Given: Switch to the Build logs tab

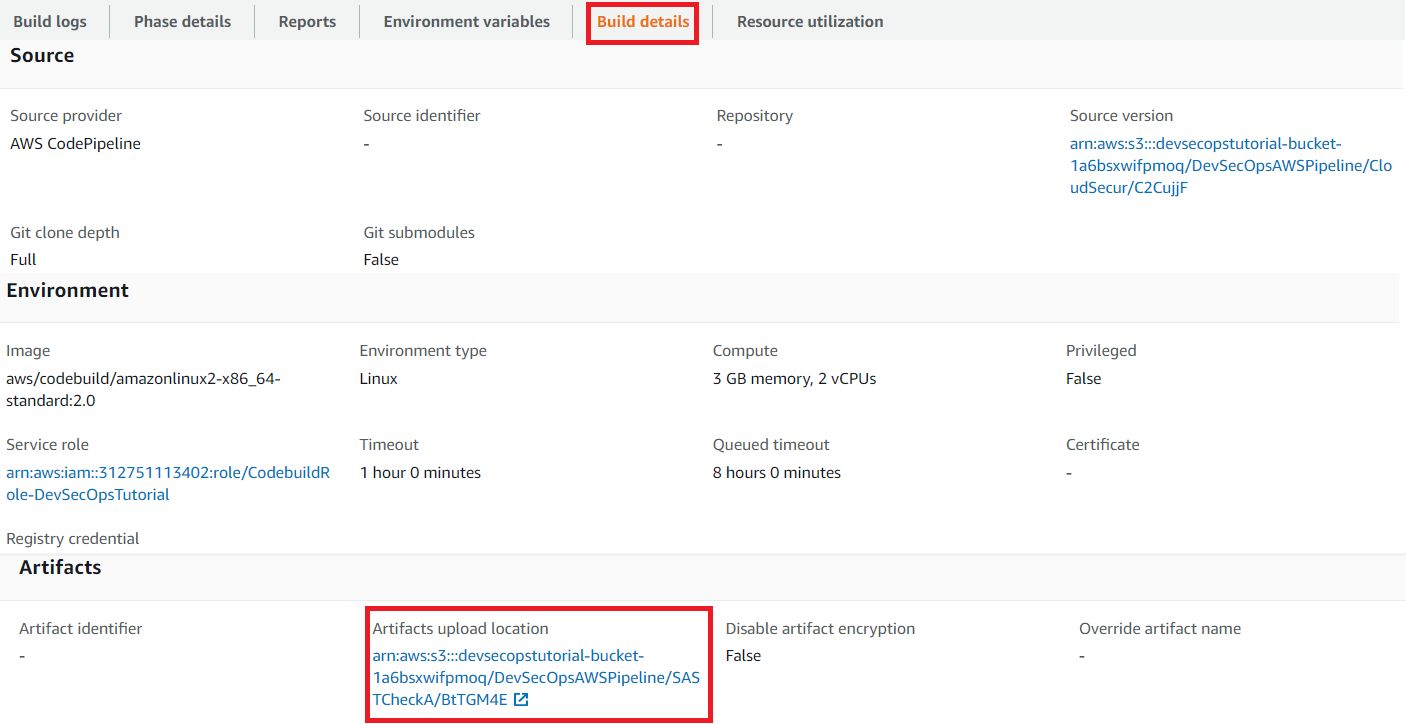Looking at the screenshot, I should click(x=50, y=21).
